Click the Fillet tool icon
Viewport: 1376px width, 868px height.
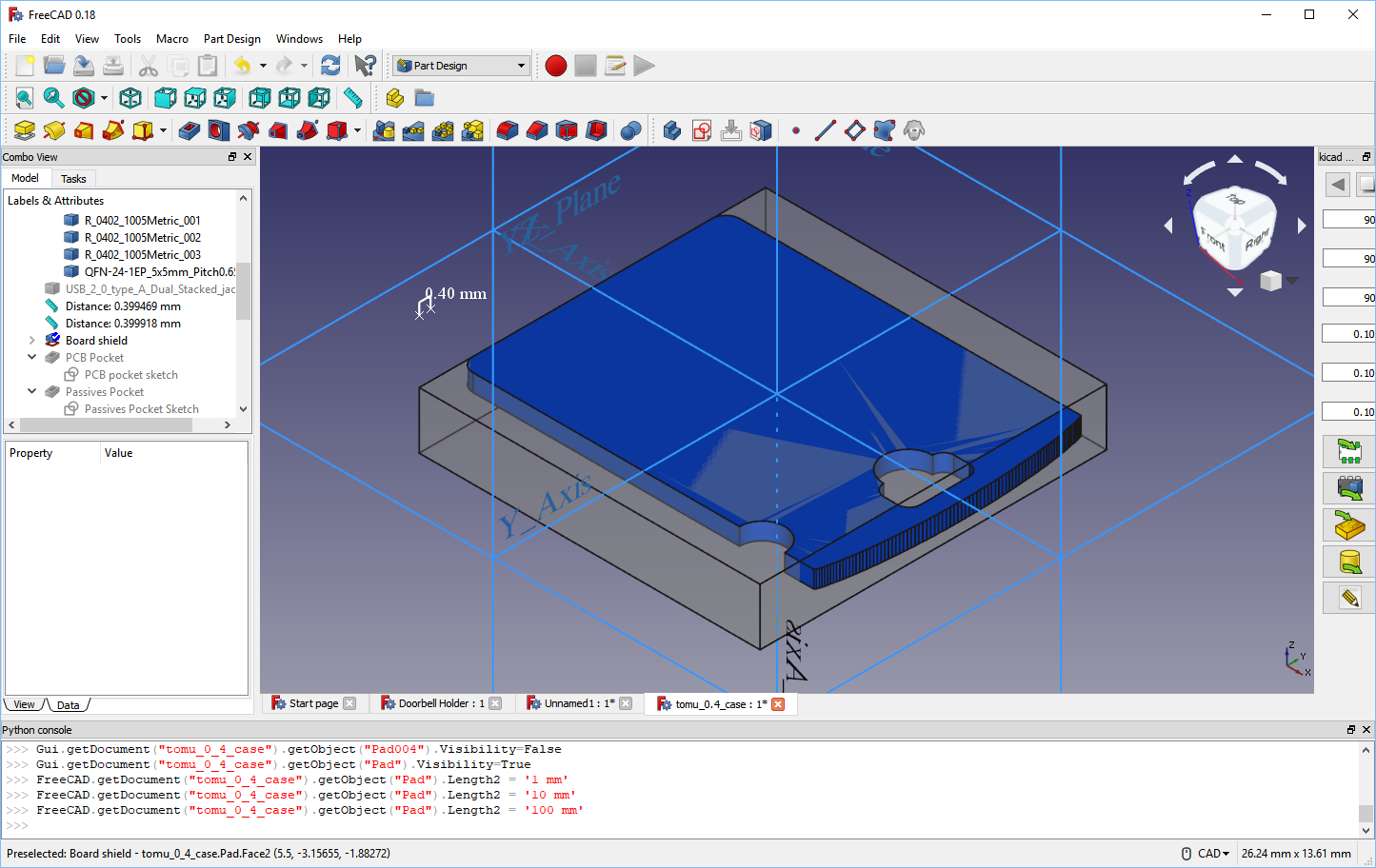pyautogui.click(x=508, y=130)
